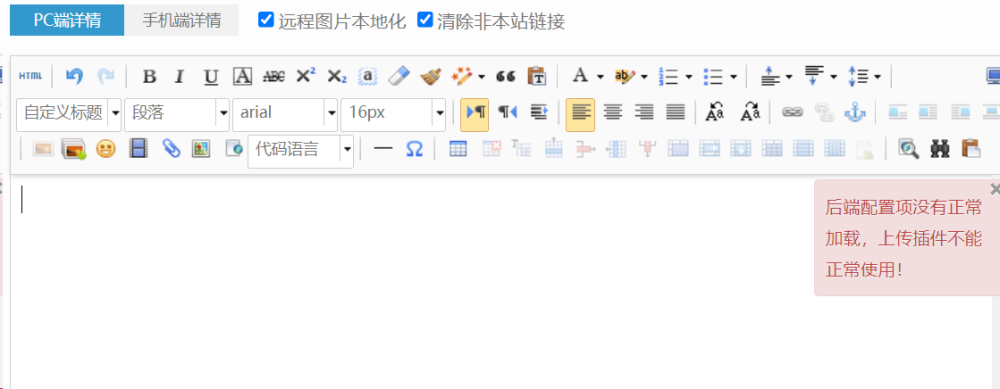Uncheck 远程图片本地化 checkbox
Viewport: 1000px width, 389px height.
266,20
